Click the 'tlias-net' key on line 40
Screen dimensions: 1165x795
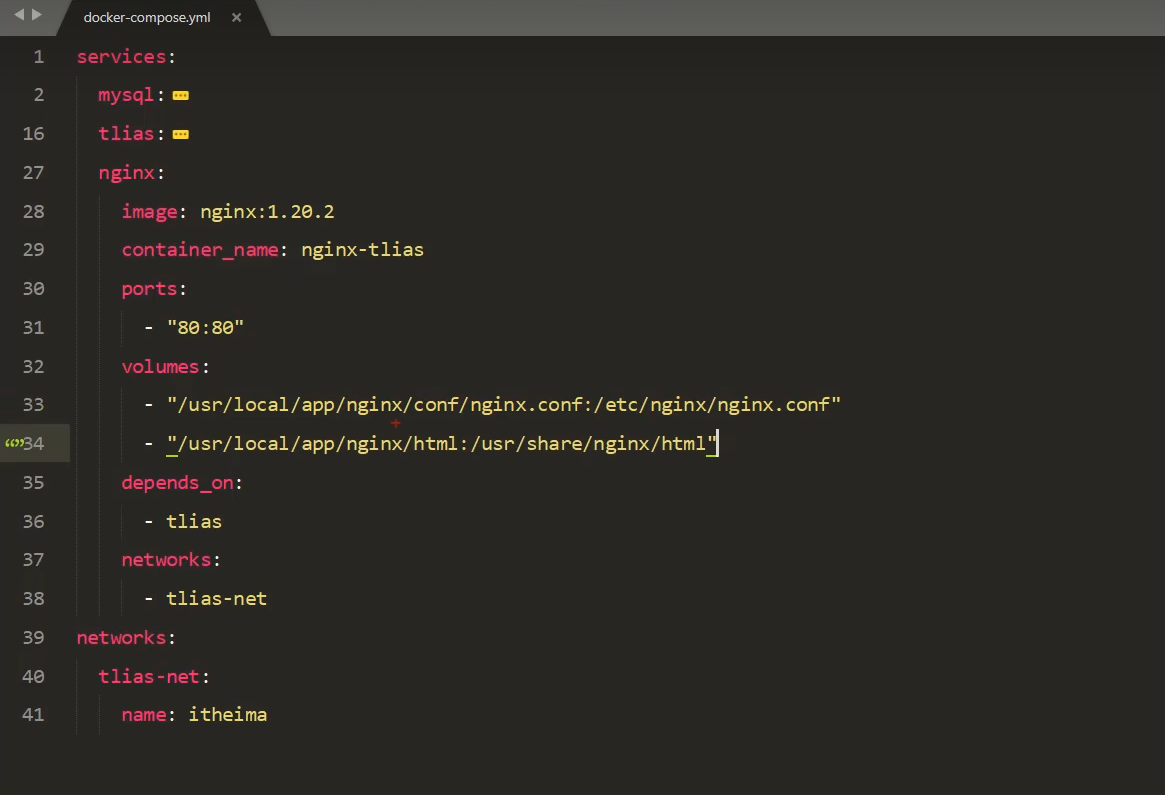(x=149, y=677)
